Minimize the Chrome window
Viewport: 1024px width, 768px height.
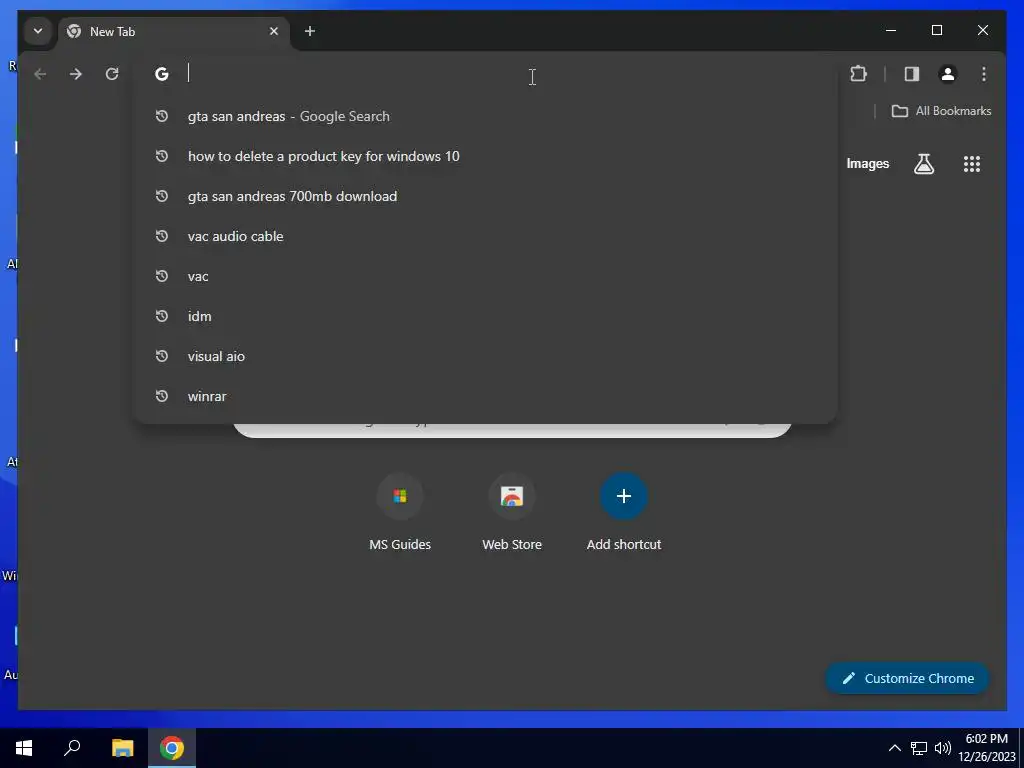click(x=891, y=30)
